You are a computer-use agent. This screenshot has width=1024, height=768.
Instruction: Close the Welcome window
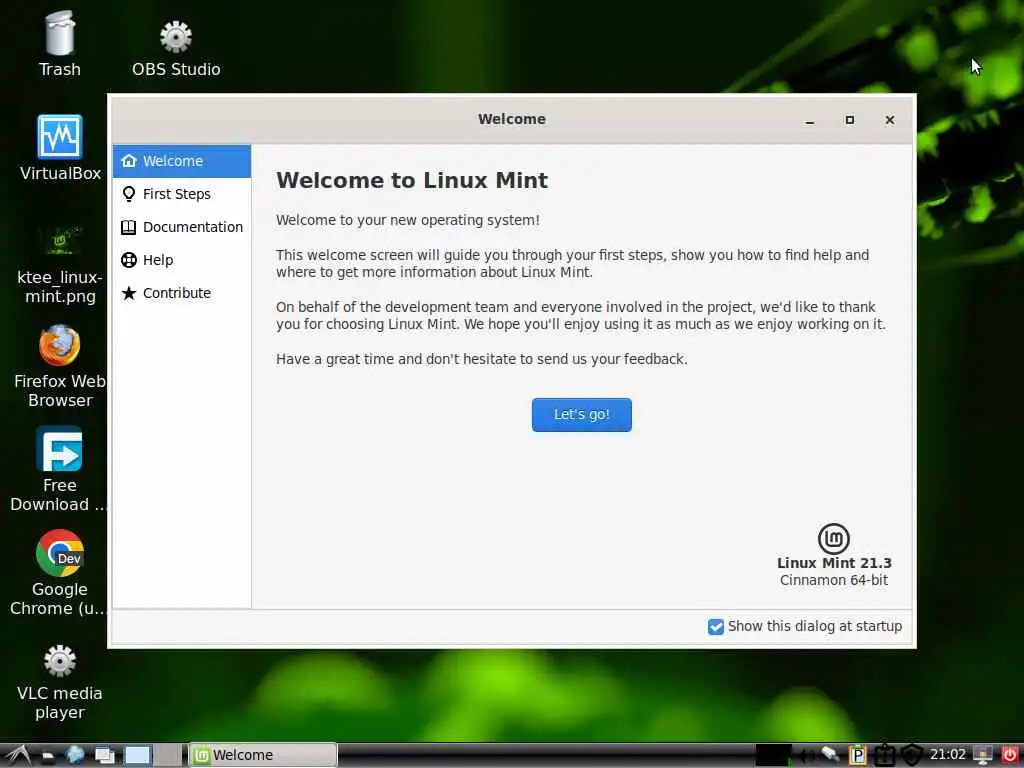889,120
